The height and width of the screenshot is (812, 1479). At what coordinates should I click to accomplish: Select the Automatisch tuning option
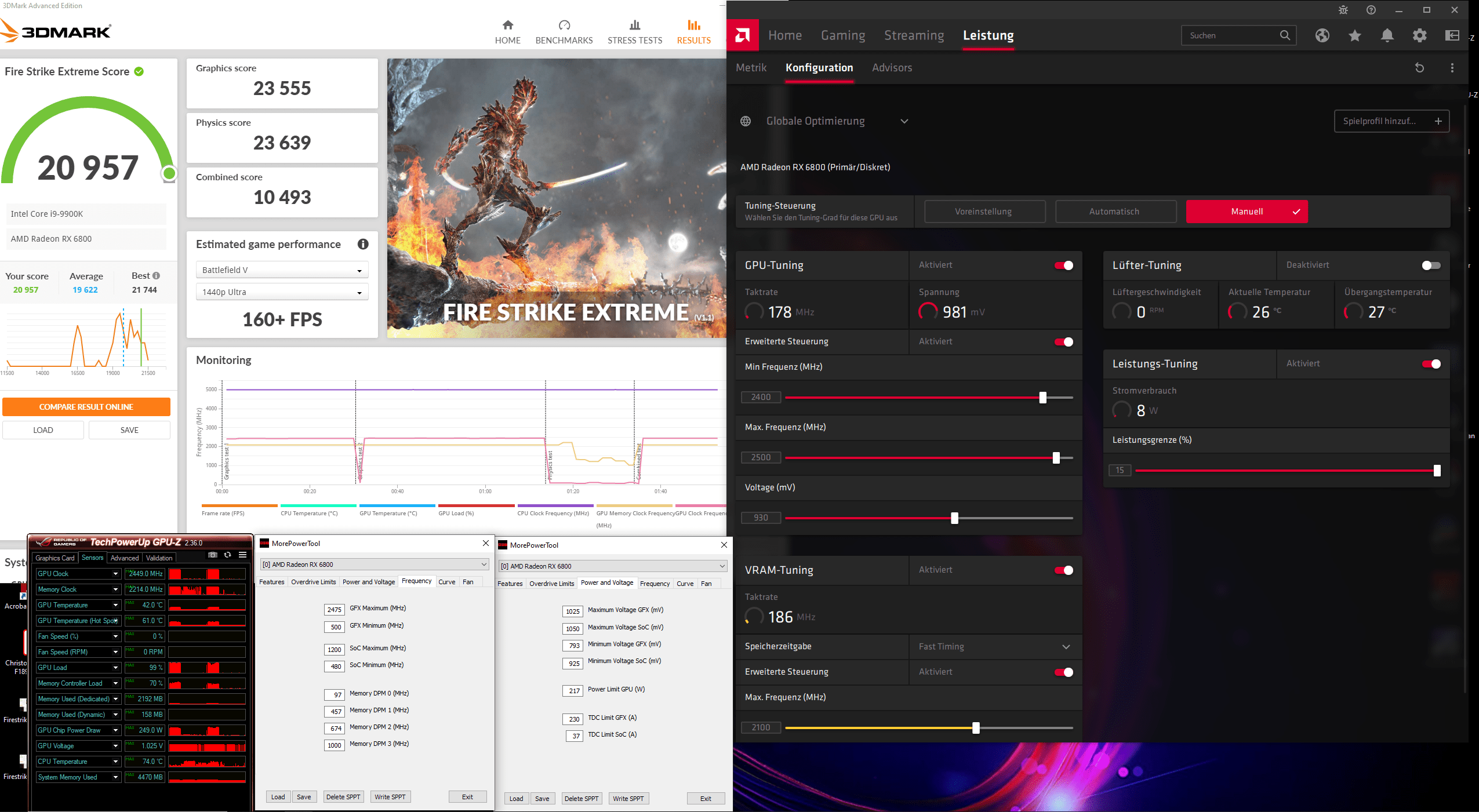pos(1115,212)
